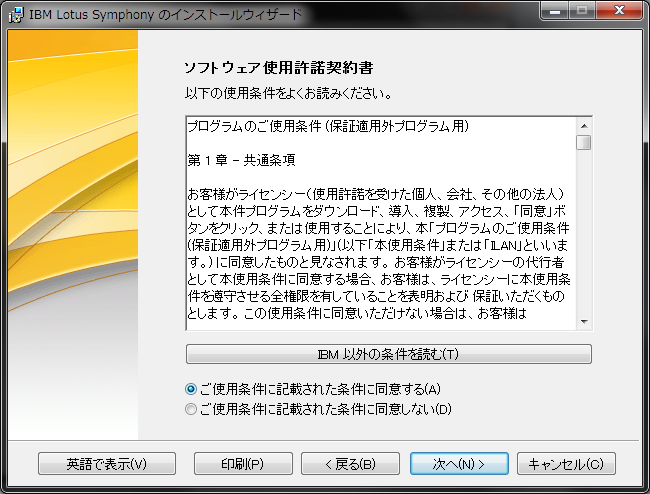This screenshot has width=650, height=494.
Task: Click the text 第 1 章 - 共通条項
Action: click(x=241, y=160)
